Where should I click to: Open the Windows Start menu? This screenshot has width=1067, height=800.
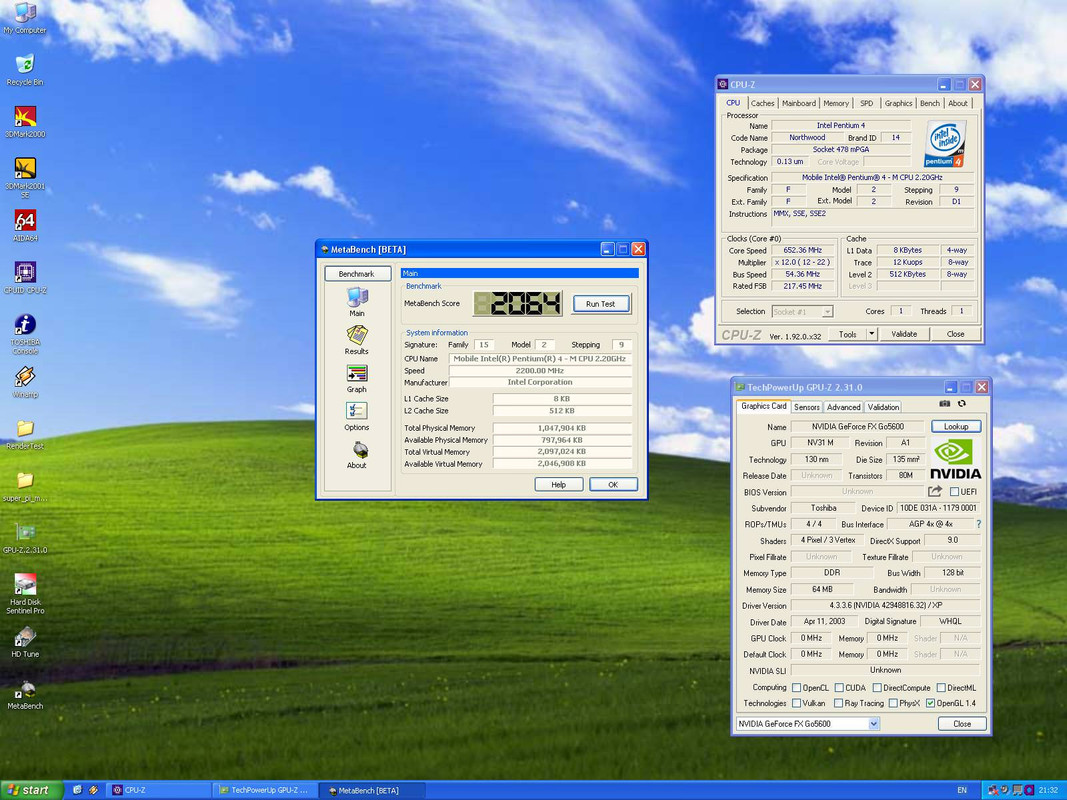pyautogui.click(x=31, y=790)
